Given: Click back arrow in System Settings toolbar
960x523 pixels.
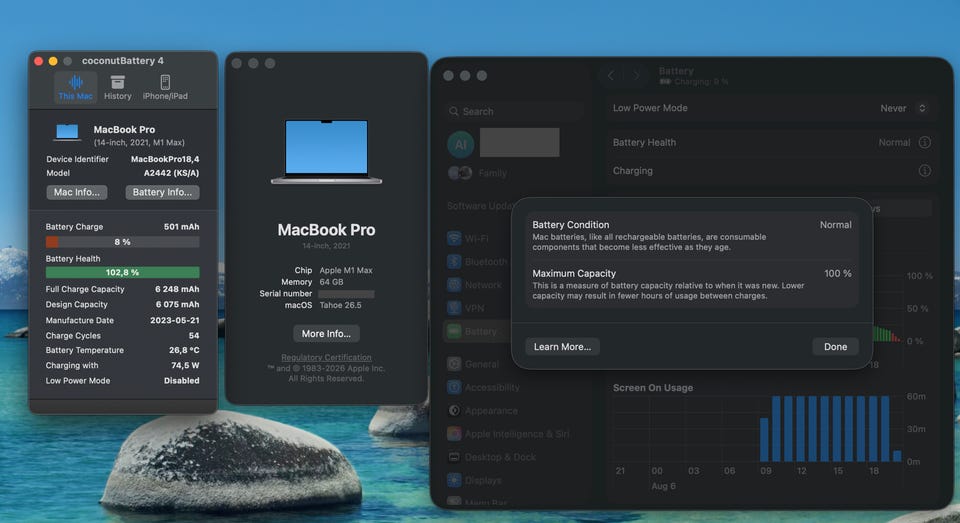Looking at the screenshot, I should point(610,75).
